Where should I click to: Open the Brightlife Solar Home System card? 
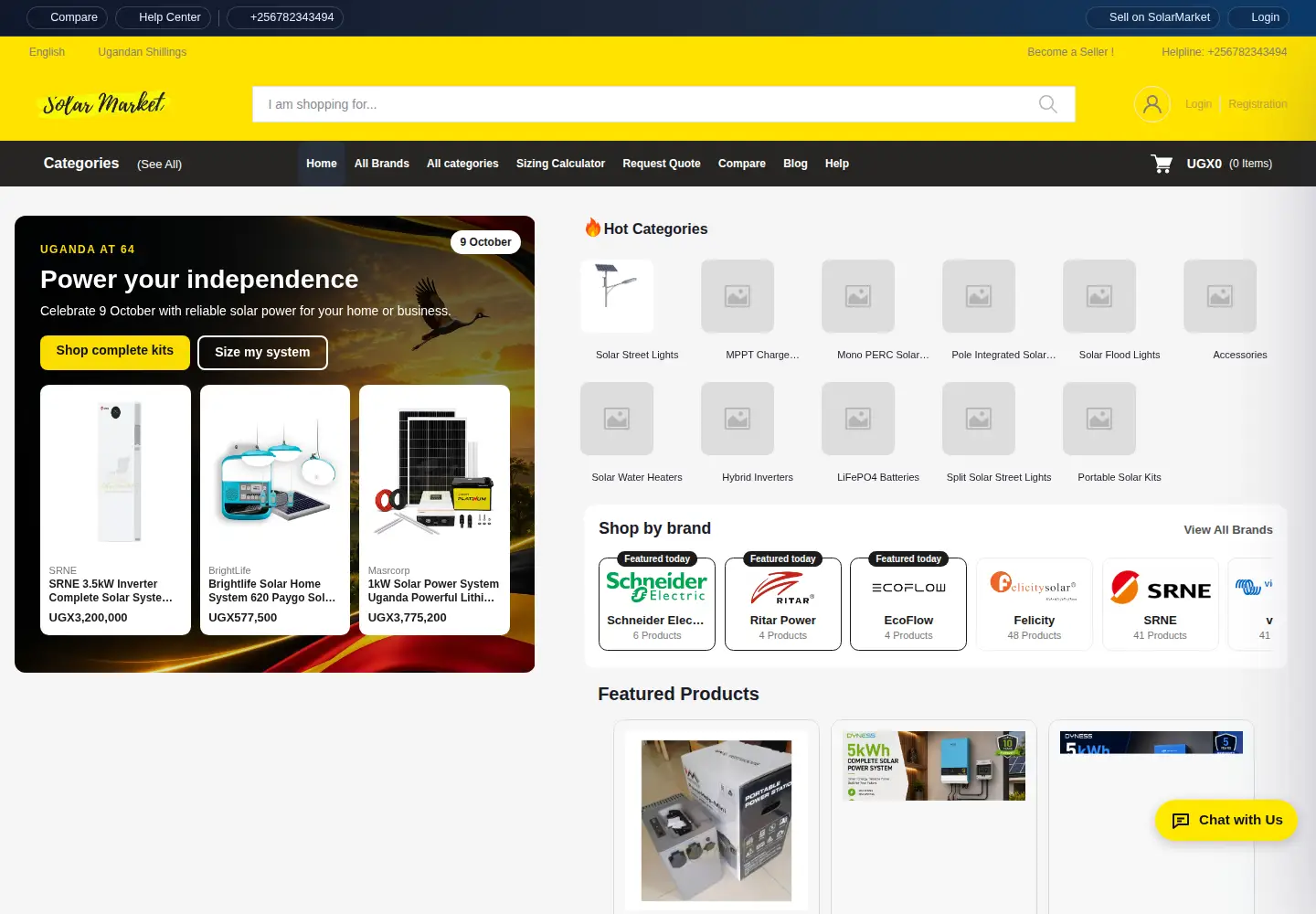(275, 510)
